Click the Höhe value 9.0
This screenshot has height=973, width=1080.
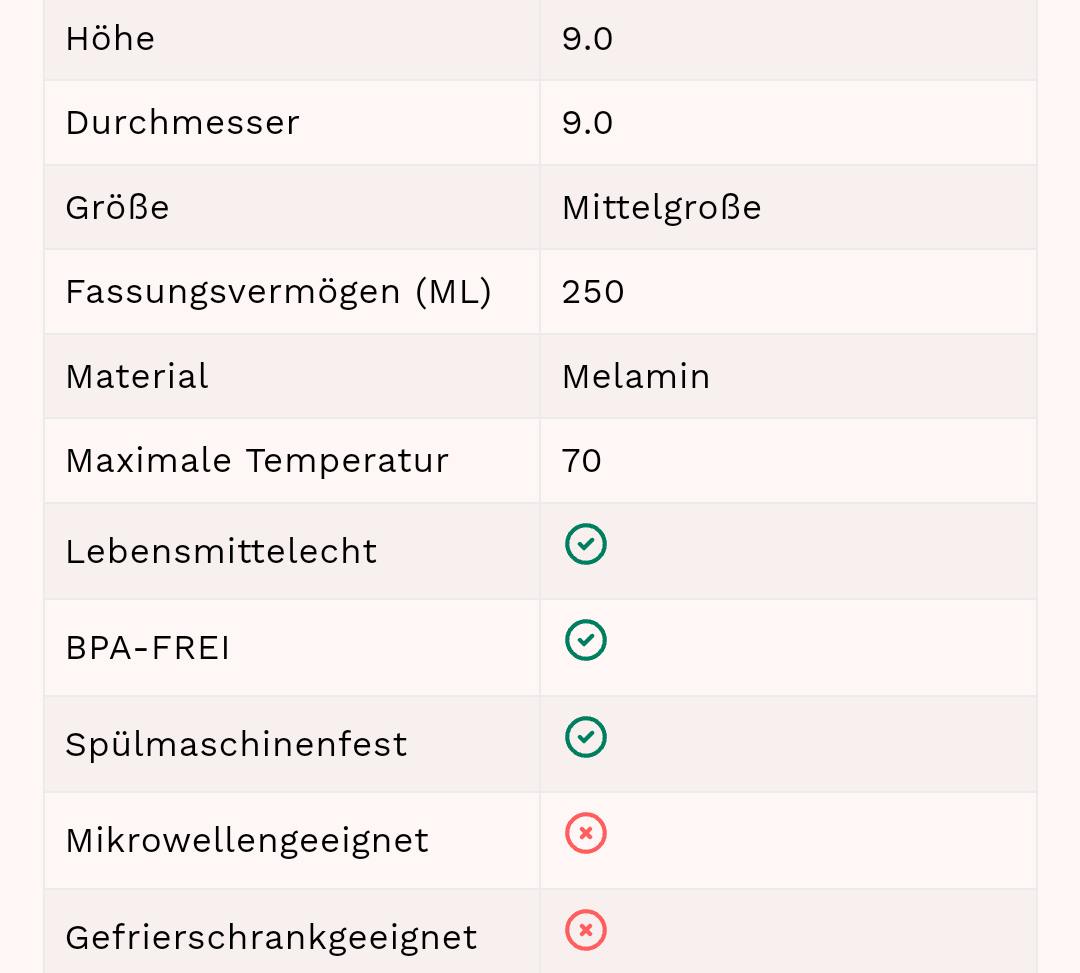(x=587, y=39)
